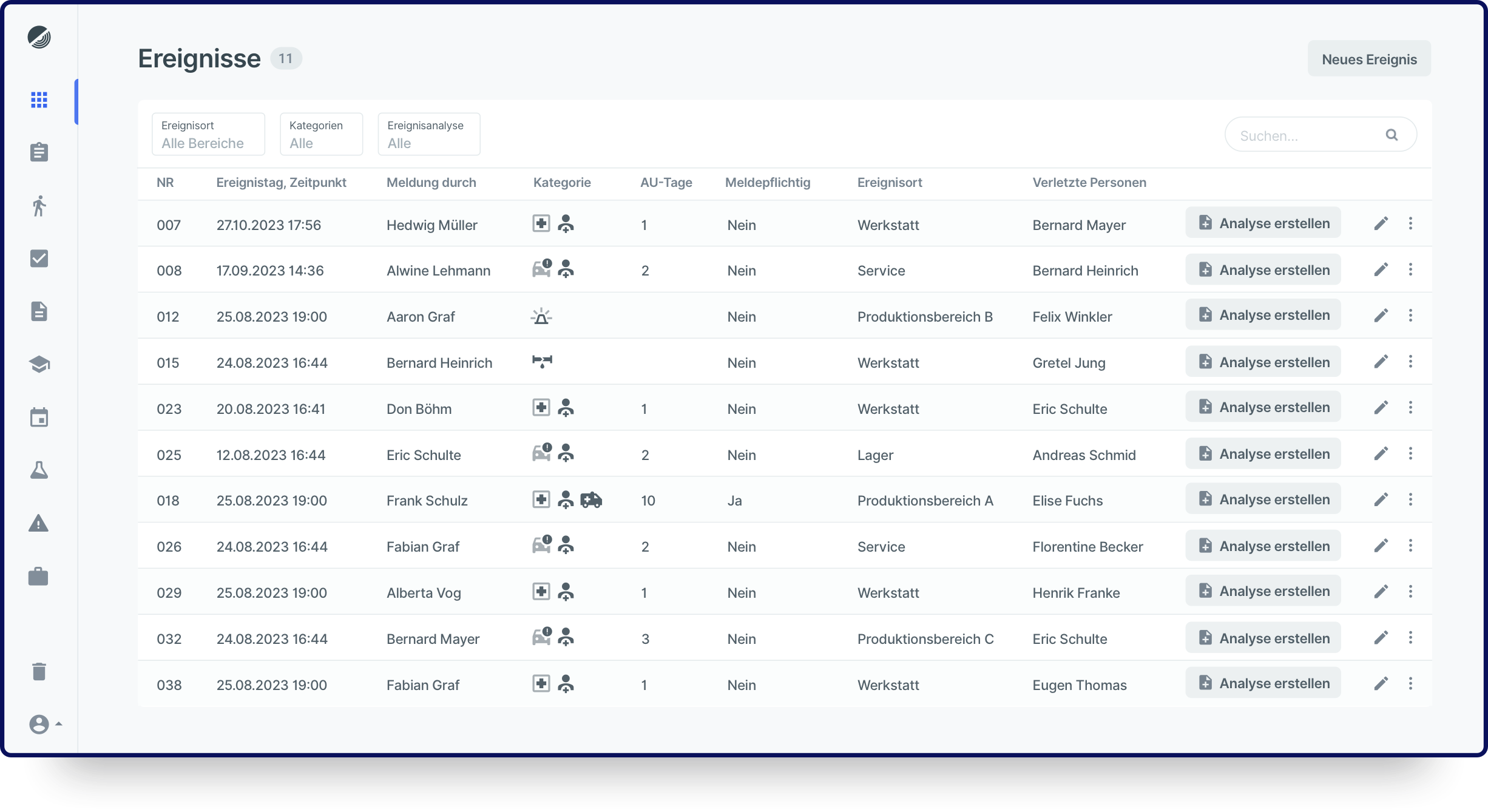Open the dashboard grid icon in sidebar
Image resolution: width=1488 pixels, height=812 pixels.
(x=39, y=100)
